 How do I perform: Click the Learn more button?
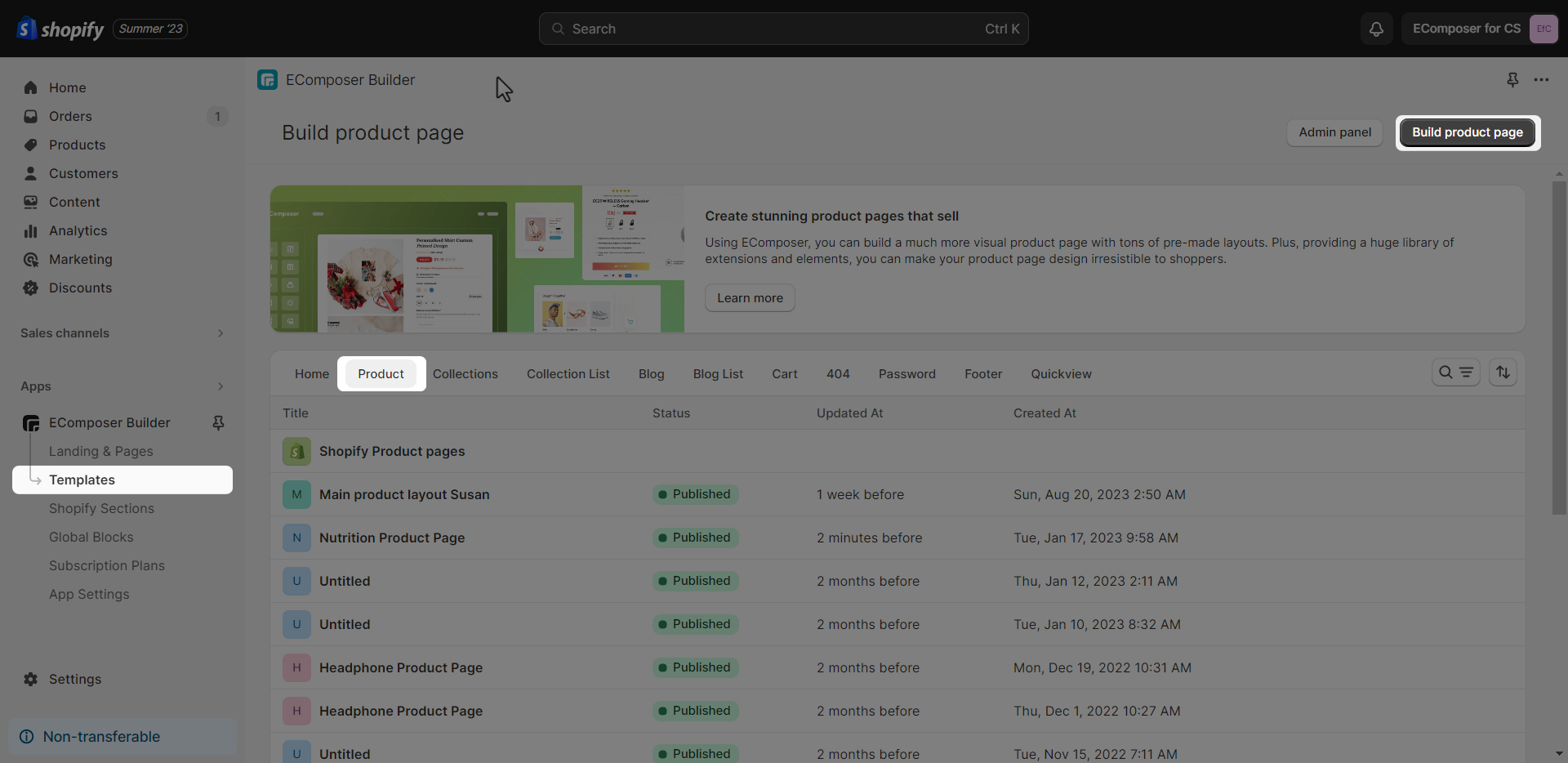point(750,298)
